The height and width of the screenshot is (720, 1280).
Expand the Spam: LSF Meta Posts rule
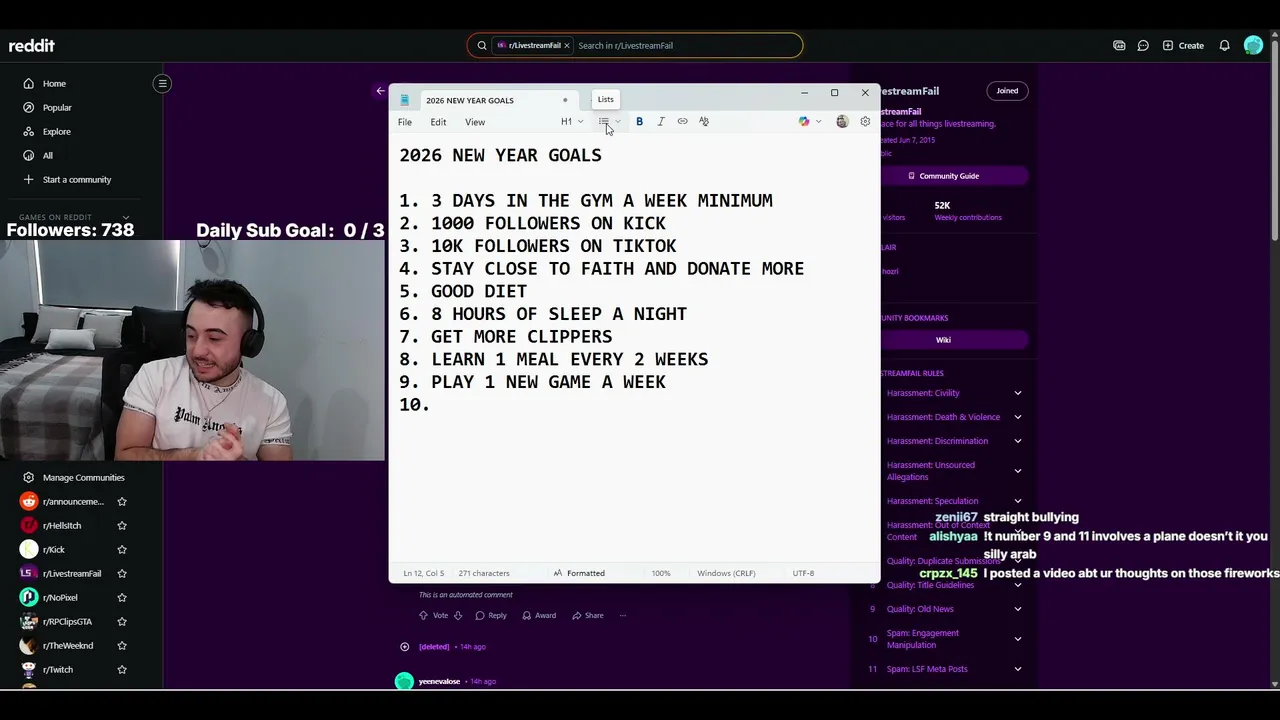1018,669
